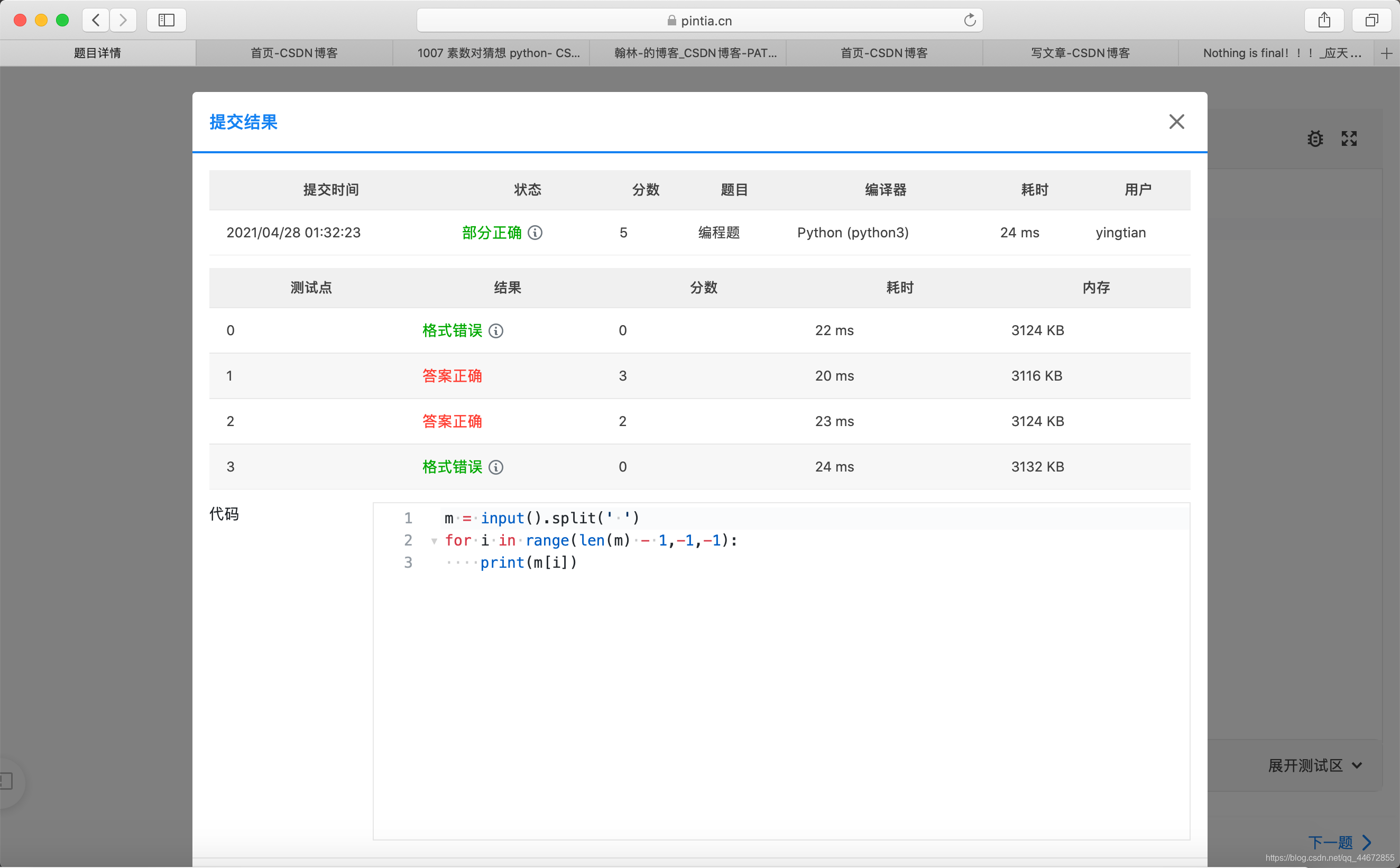Screen dimensions: 1400x868
Task: Click 答案正确 result for test point 1
Action: coord(453,376)
